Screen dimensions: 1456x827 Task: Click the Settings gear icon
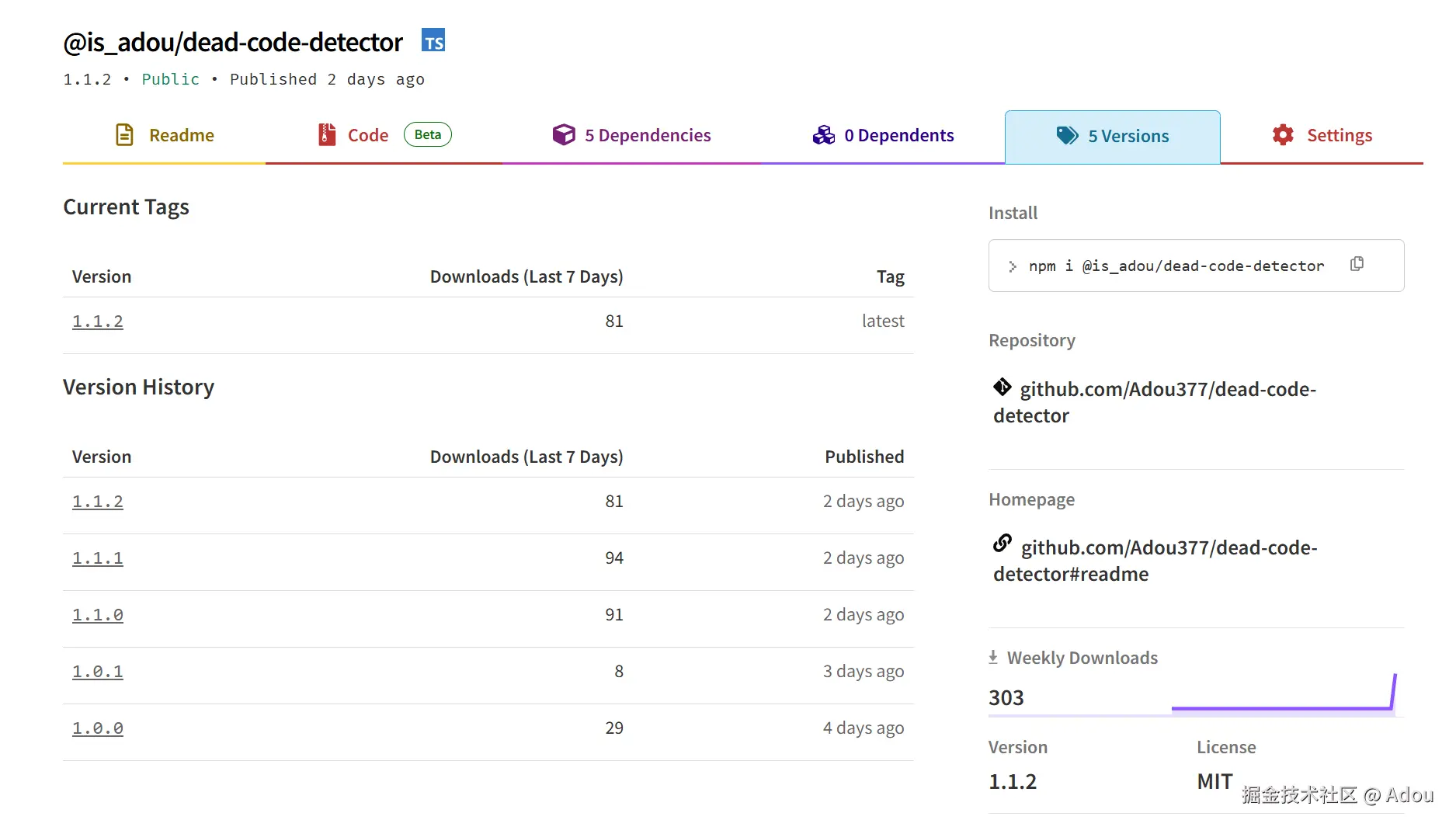coord(1283,135)
